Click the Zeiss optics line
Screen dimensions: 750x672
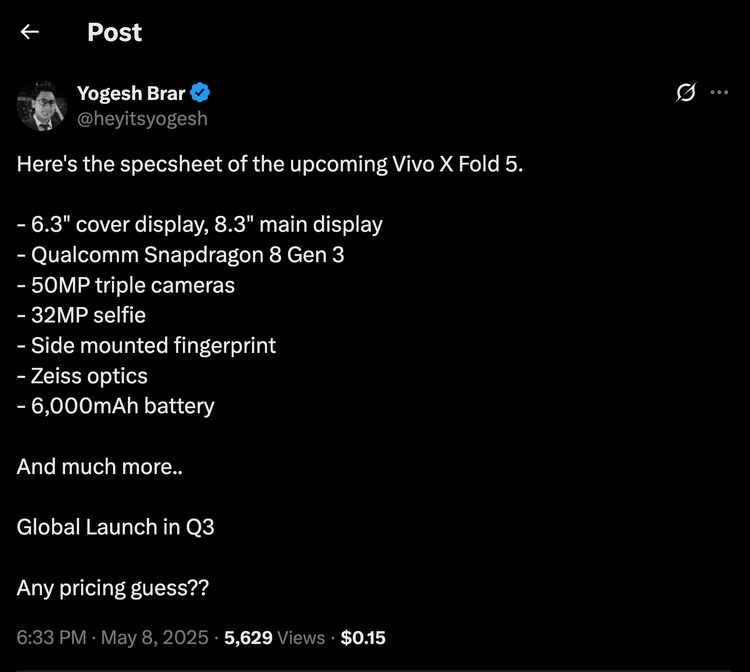tap(82, 376)
